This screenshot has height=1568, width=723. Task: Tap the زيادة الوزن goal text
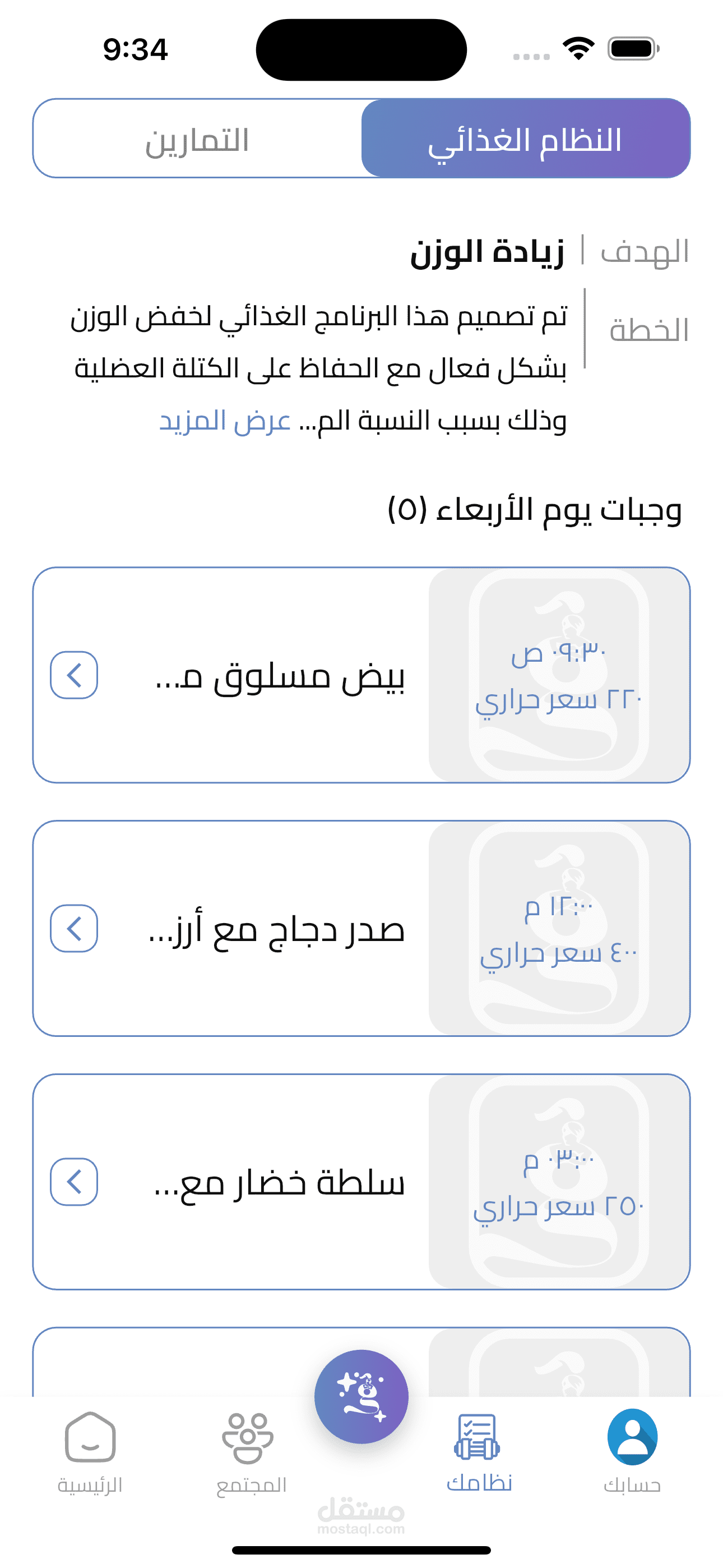[487, 252]
